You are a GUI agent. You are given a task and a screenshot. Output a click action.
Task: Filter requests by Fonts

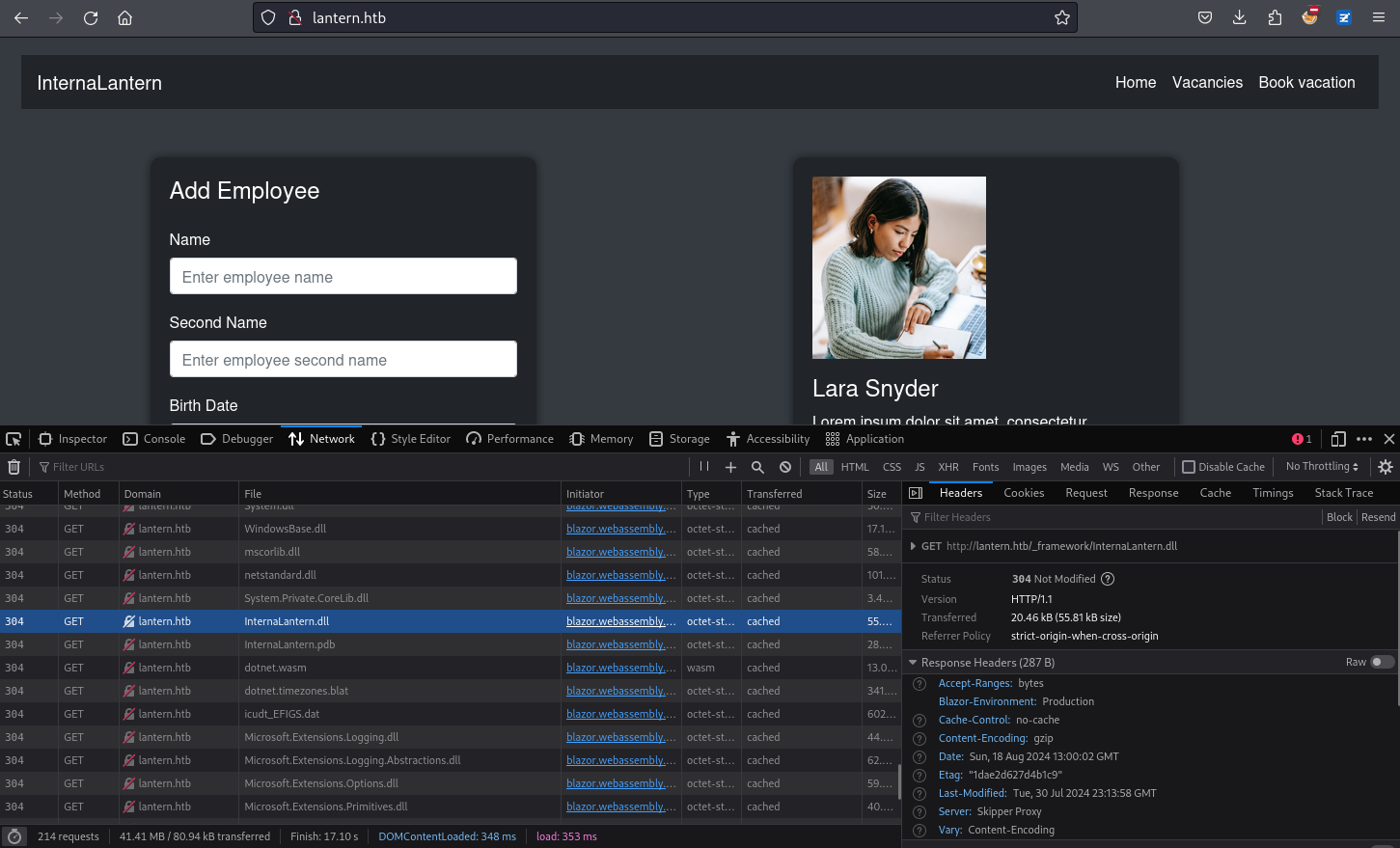click(x=985, y=467)
